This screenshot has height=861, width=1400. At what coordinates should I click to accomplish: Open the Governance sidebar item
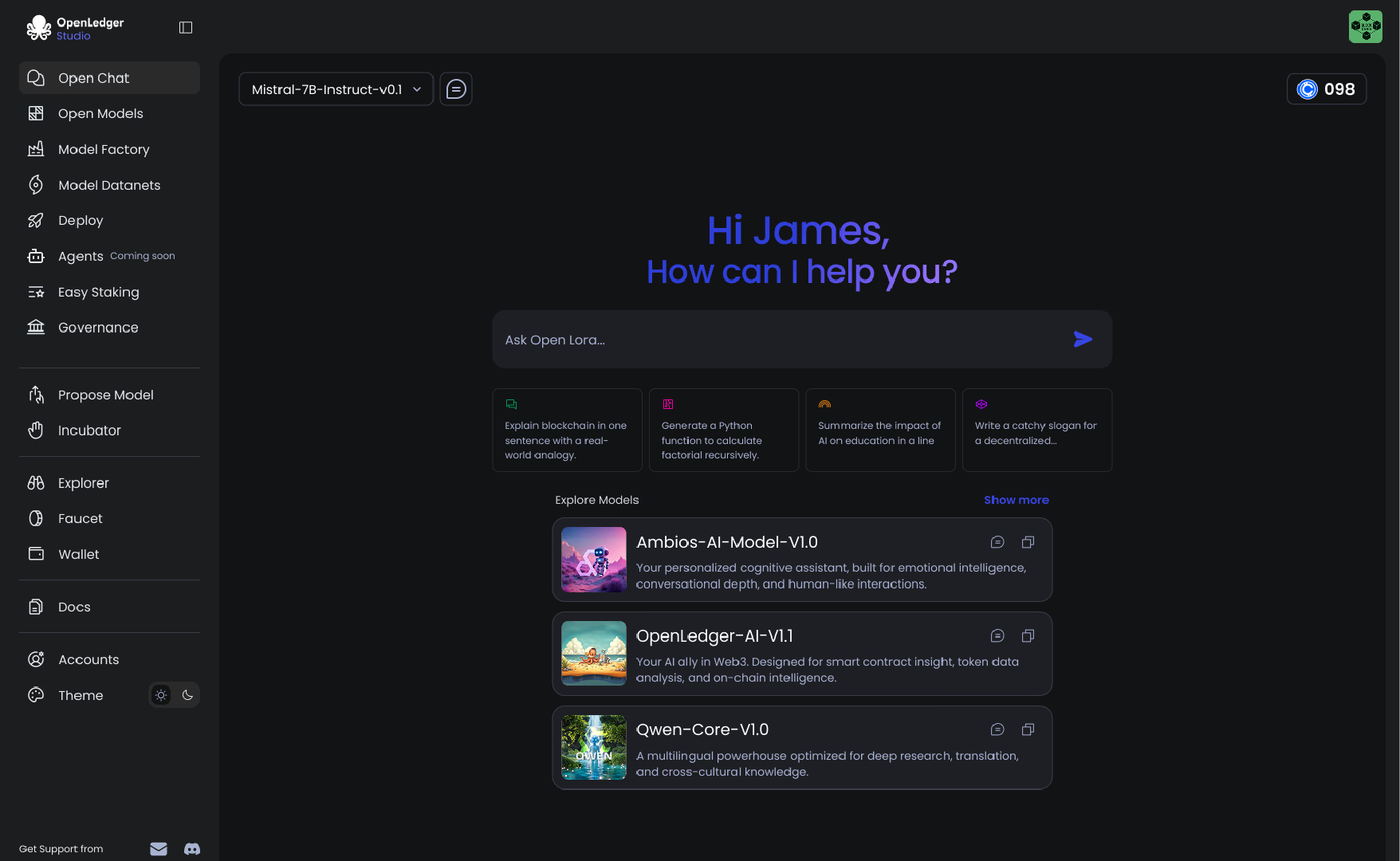click(x=98, y=328)
